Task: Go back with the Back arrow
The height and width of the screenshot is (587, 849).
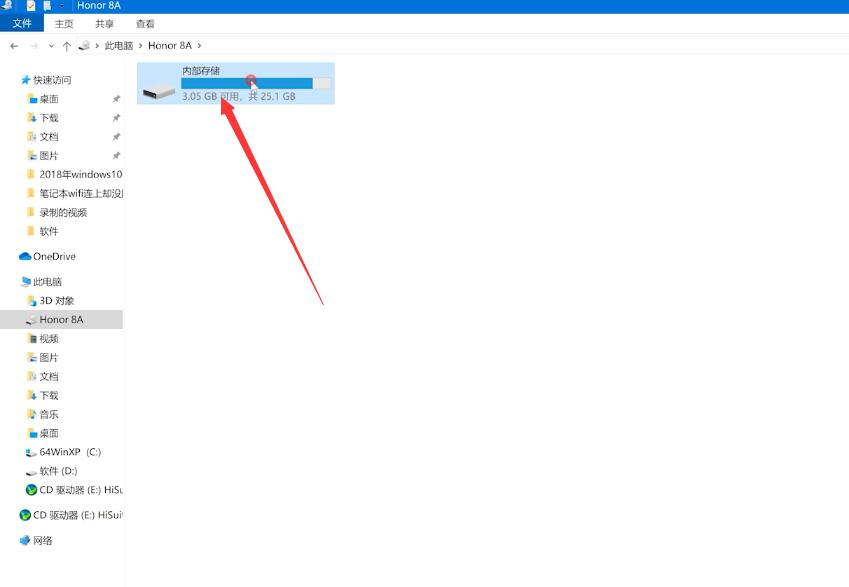Action: 14,46
